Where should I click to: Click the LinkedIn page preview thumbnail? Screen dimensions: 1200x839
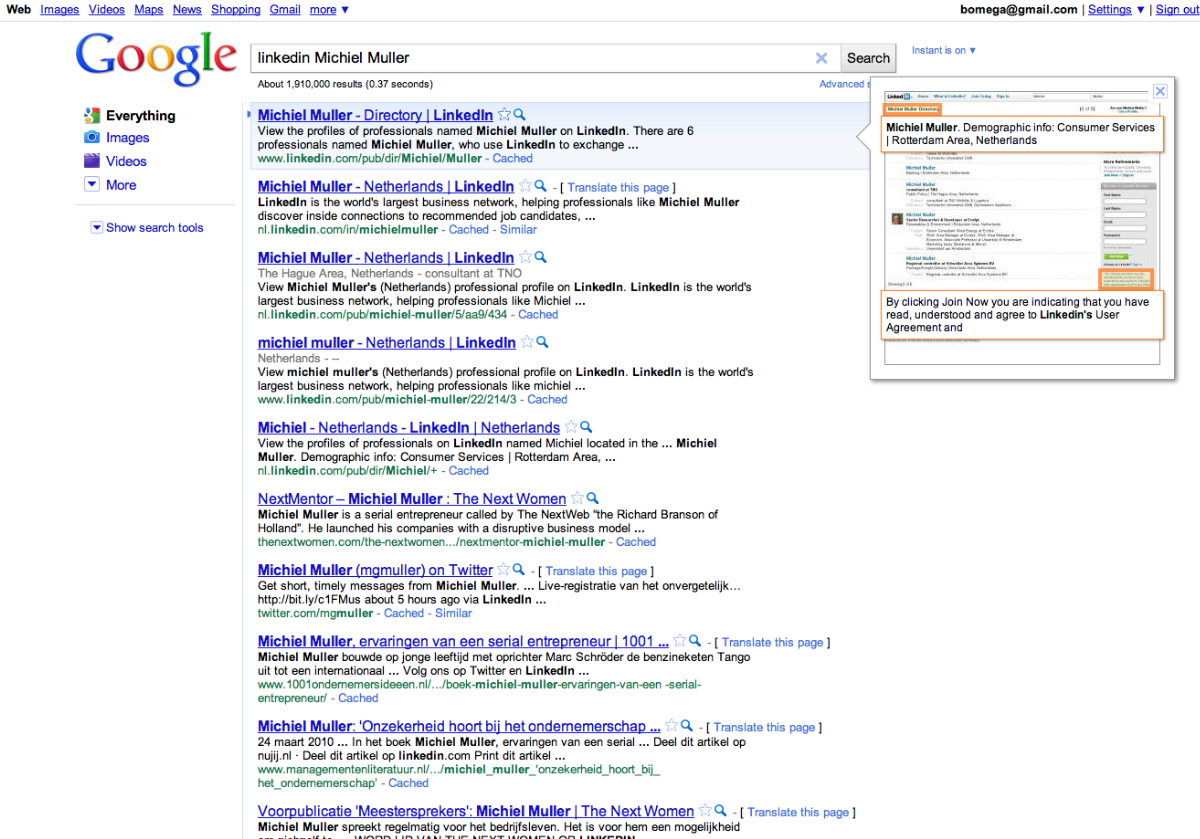pyautogui.click(x=1022, y=227)
